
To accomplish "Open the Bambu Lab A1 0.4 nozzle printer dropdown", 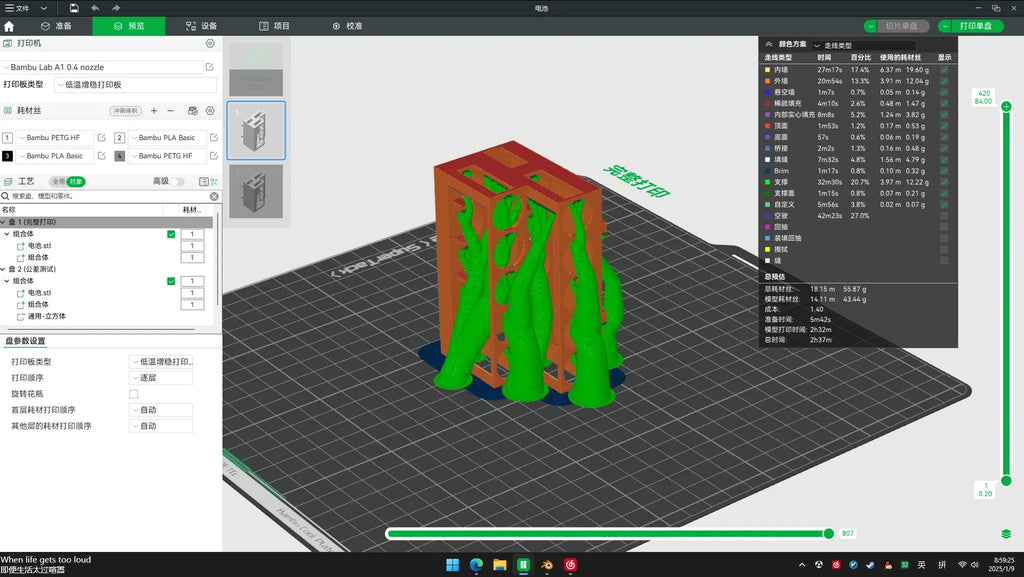I will pos(102,67).
